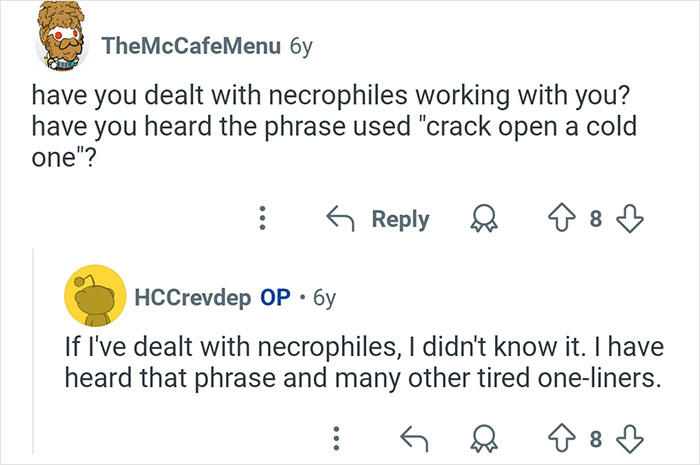Open three-dot options on HCCrevdep's reply
This screenshot has width=700, height=465.
(338, 435)
